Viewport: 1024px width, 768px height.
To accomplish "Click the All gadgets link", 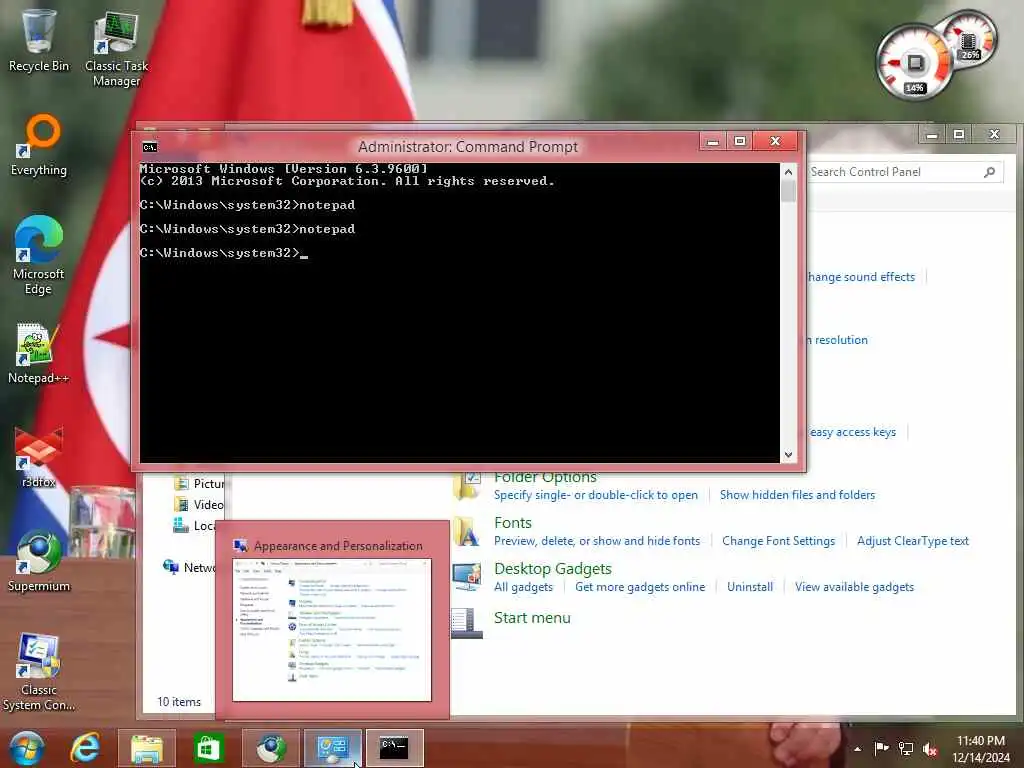I will pyautogui.click(x=523, y=587).
